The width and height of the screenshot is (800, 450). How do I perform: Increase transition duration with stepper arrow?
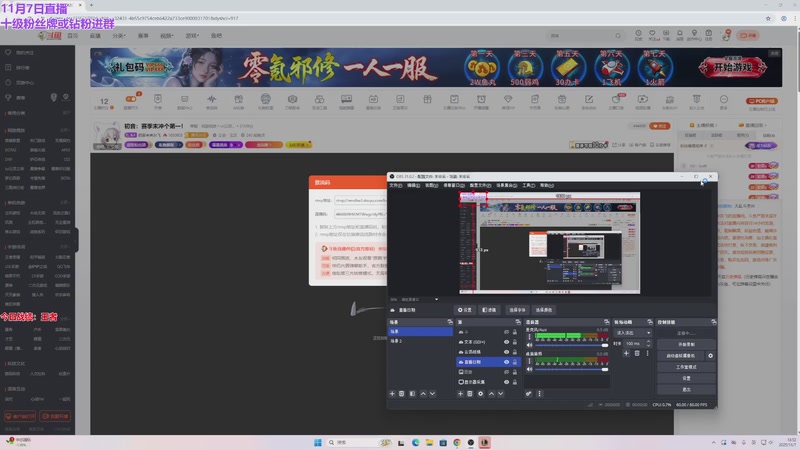pos(648,342)
